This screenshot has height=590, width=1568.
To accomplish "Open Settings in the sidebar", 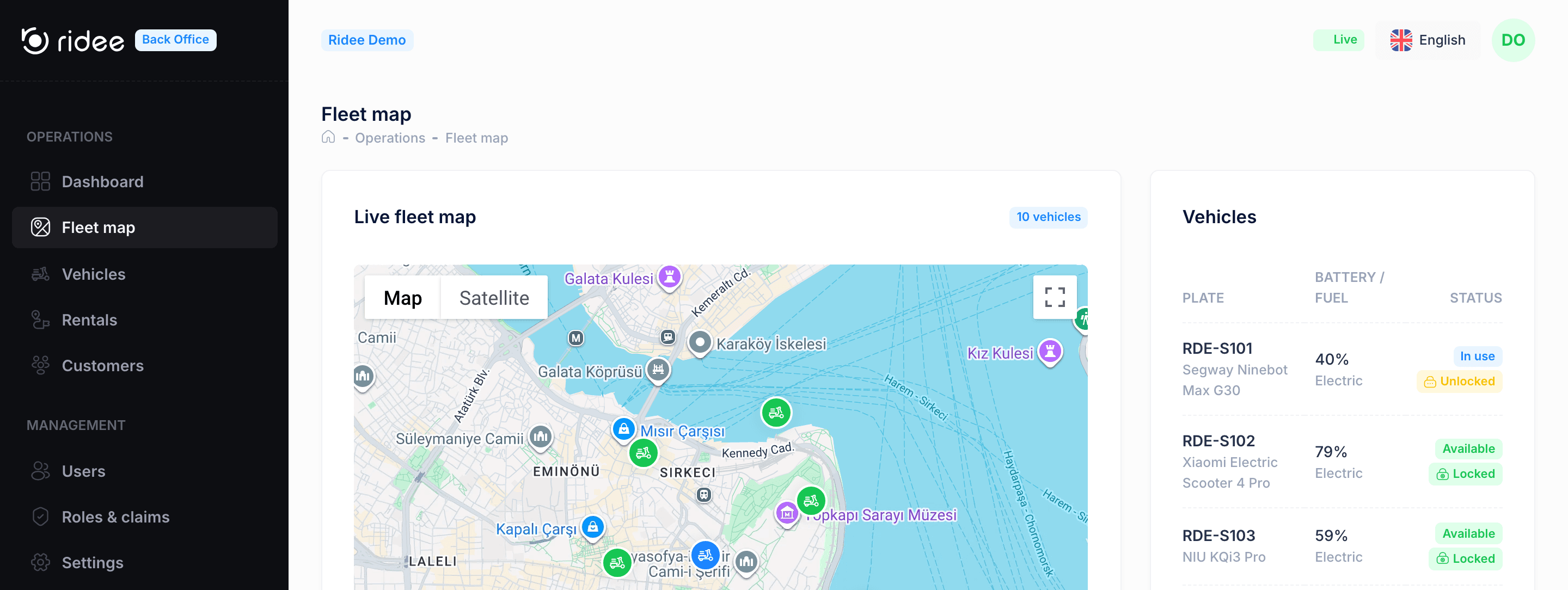I will coord(144,563).
